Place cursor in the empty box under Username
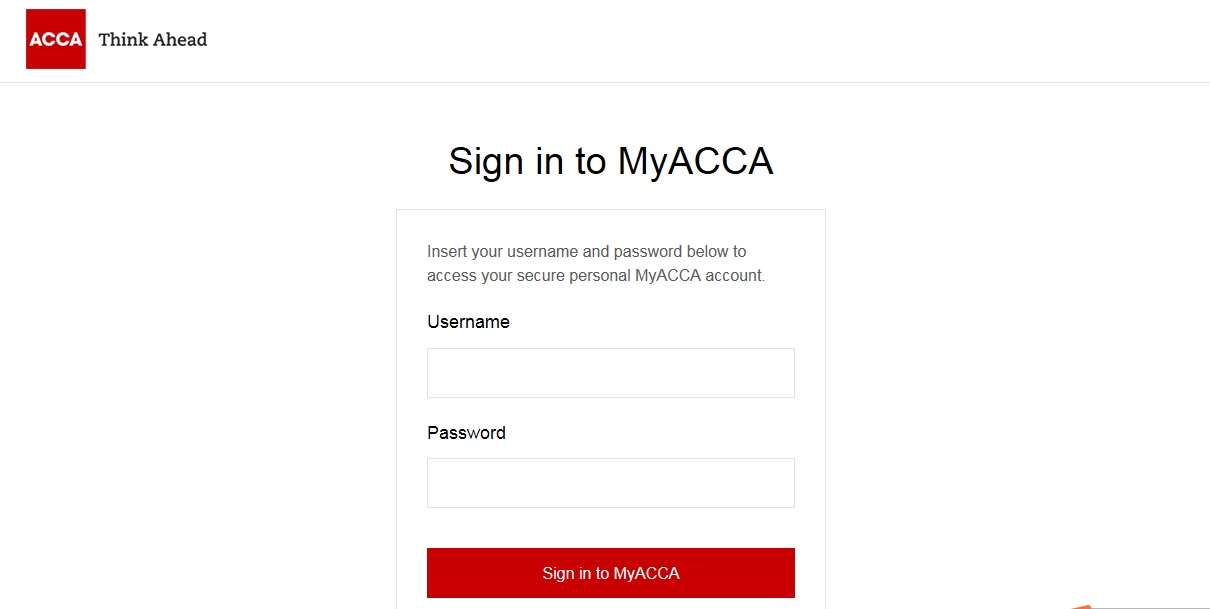Screen dimensions: 1210x609 tap(611, 373)
